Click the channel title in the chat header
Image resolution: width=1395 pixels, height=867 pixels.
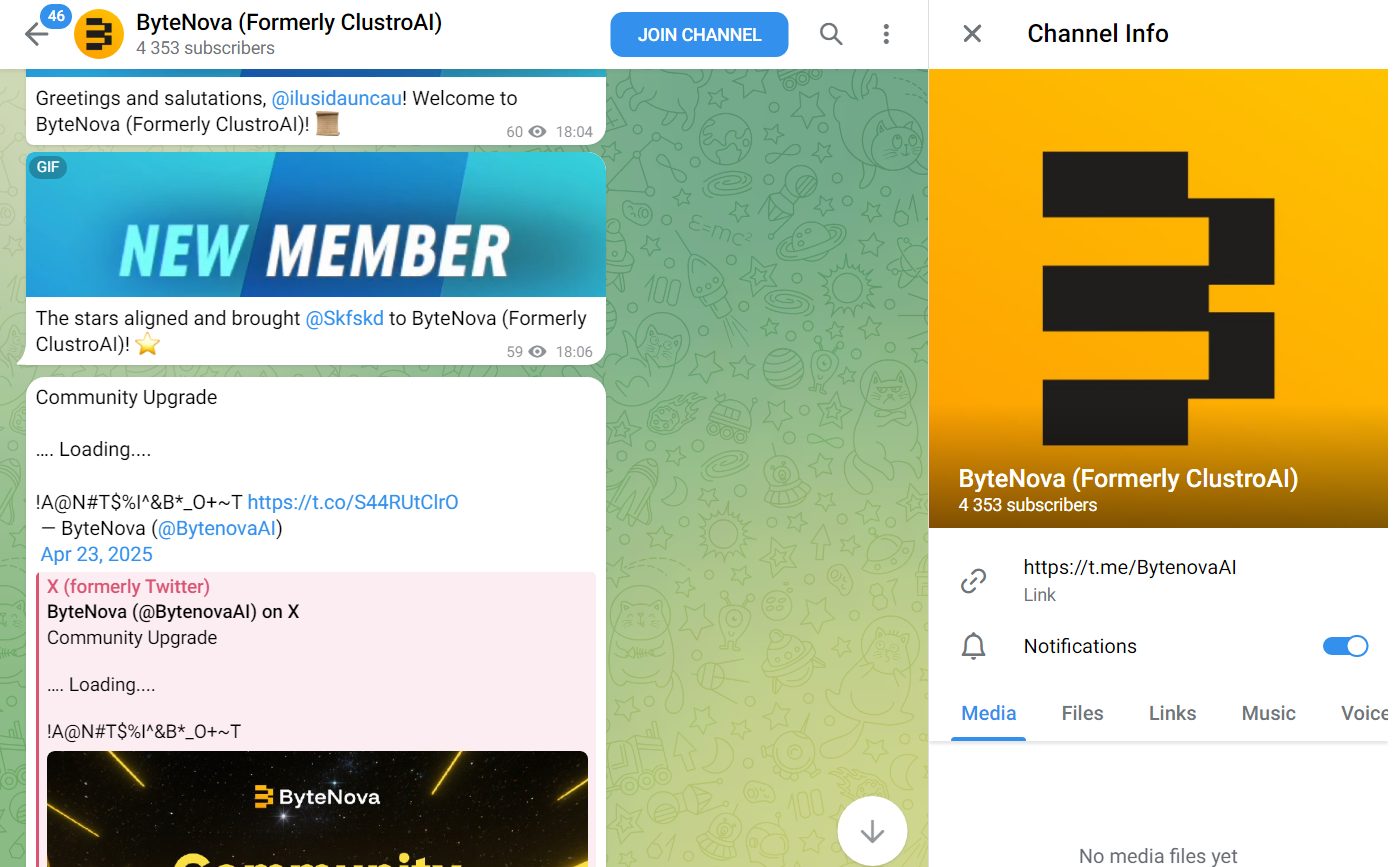pyautogui.click(x=289, y=21)
